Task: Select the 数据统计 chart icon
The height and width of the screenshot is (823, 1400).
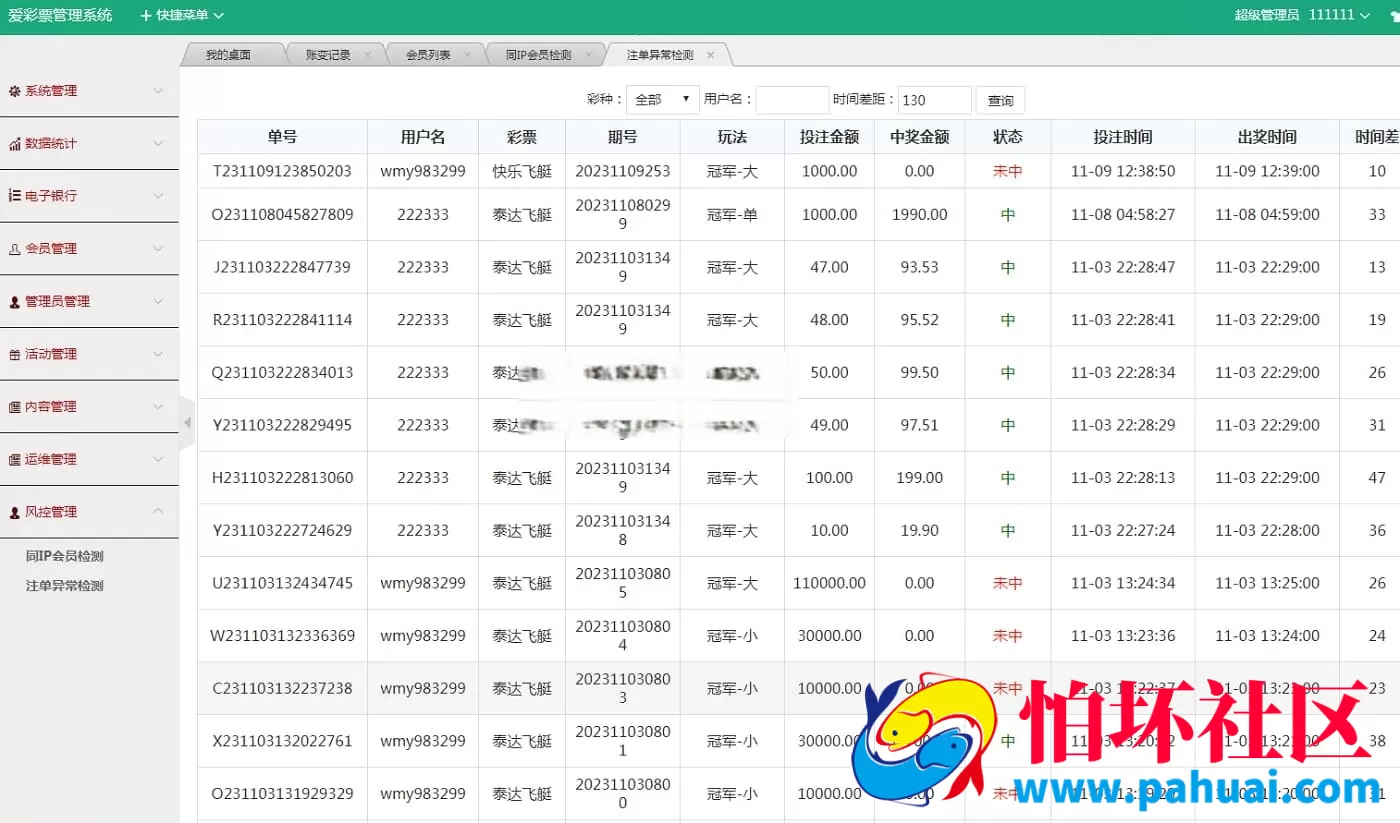Action: (14, 143)
